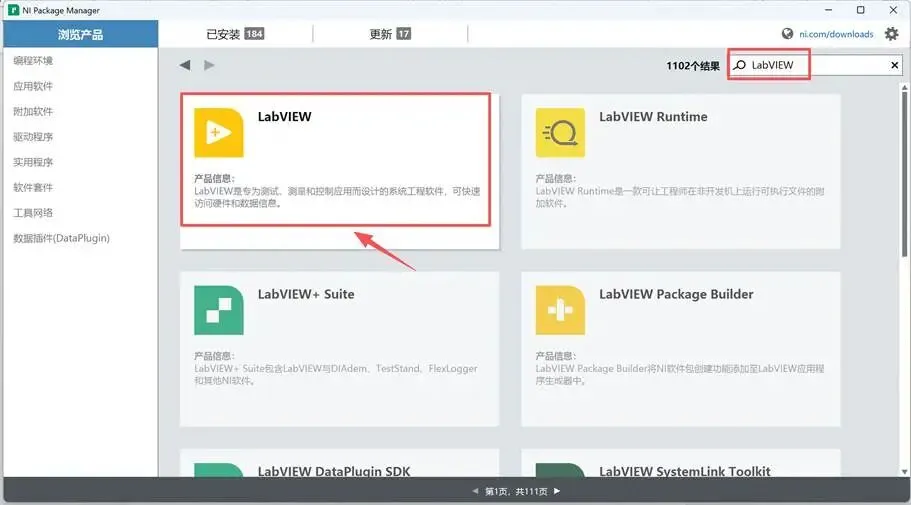Click the 17 updates count badge
Viewport: 911px width, 505px height.
pos(404,34)
